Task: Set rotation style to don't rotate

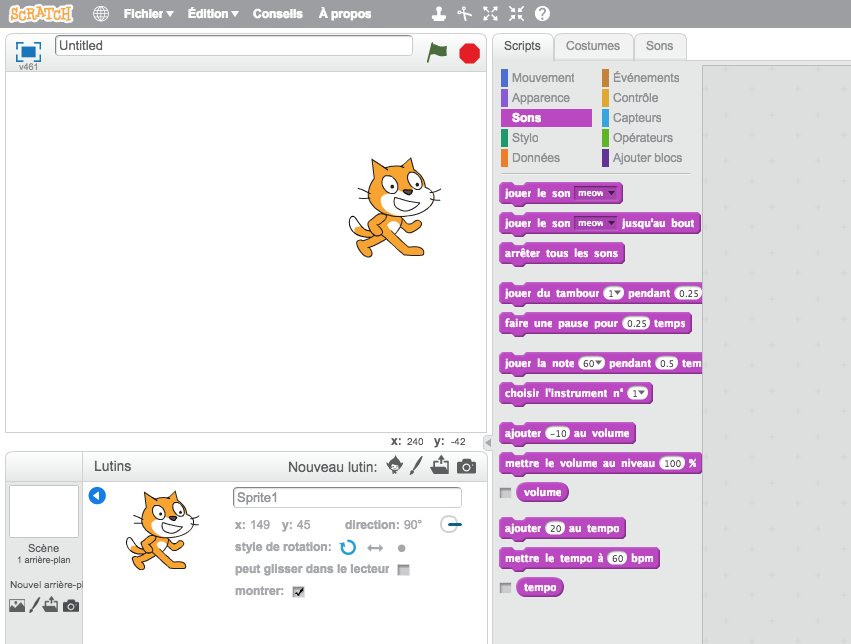Action: (402, 548)
